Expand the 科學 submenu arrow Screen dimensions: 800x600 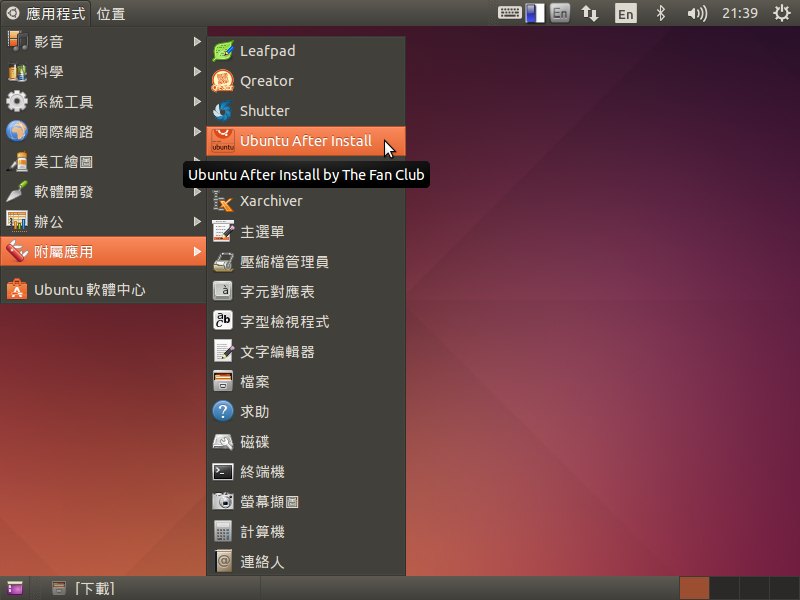click(x=197, y=71)
